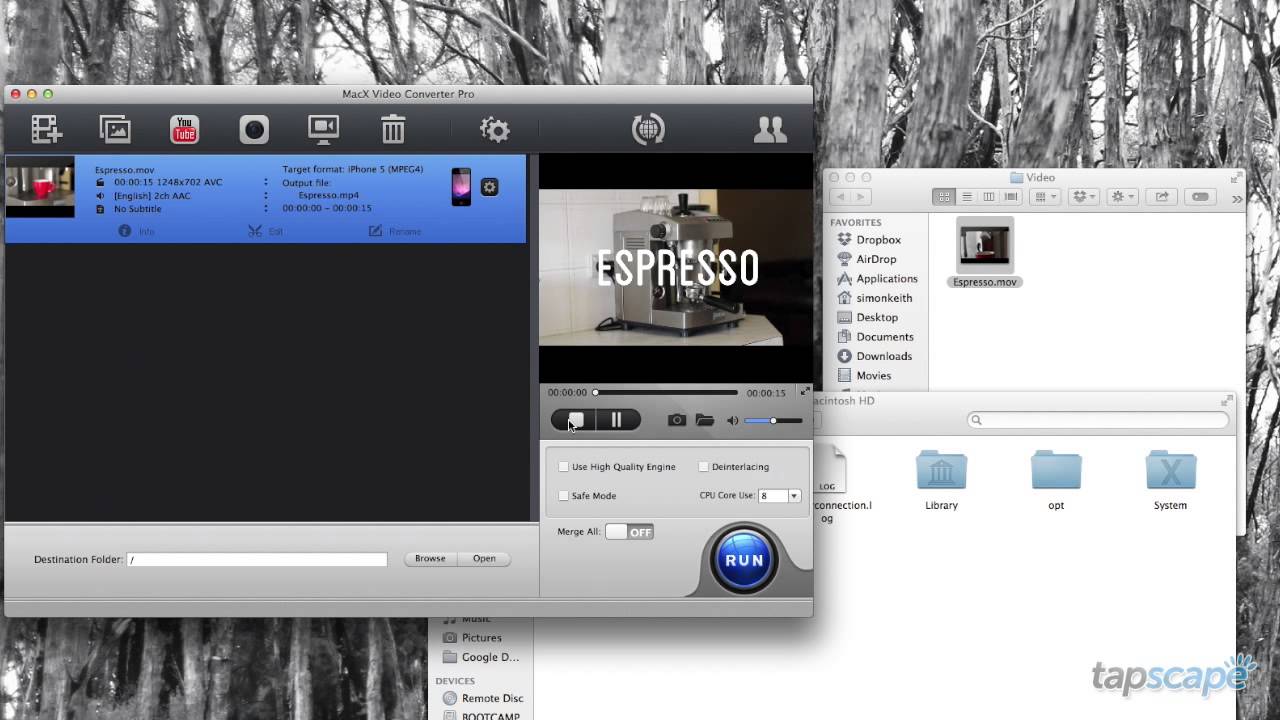Click back arrow in Video Finder window

pyautogui.click(x=840, y=197)
